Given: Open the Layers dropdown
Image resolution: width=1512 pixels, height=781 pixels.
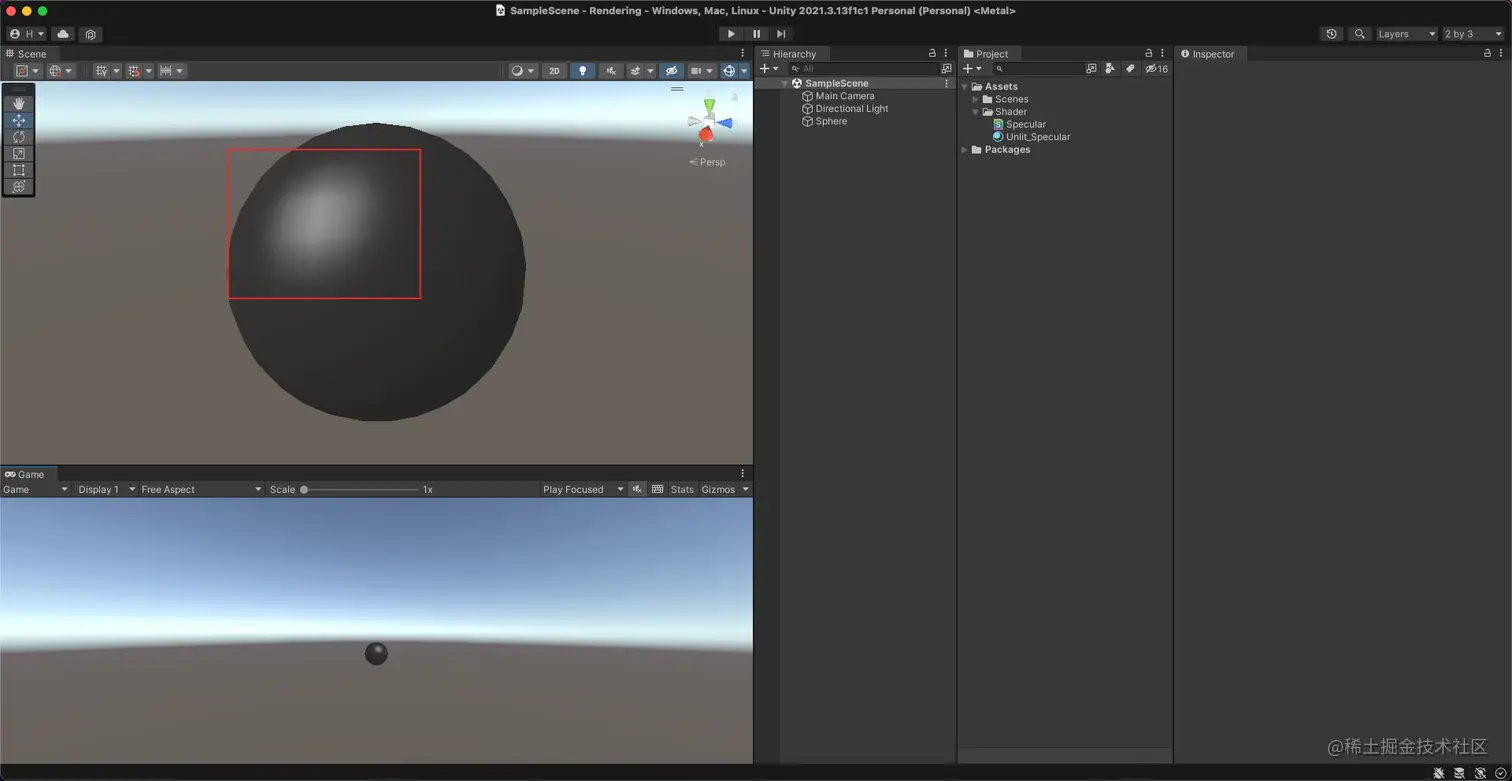Looking at the screenshot, I should pos(1406,34).
